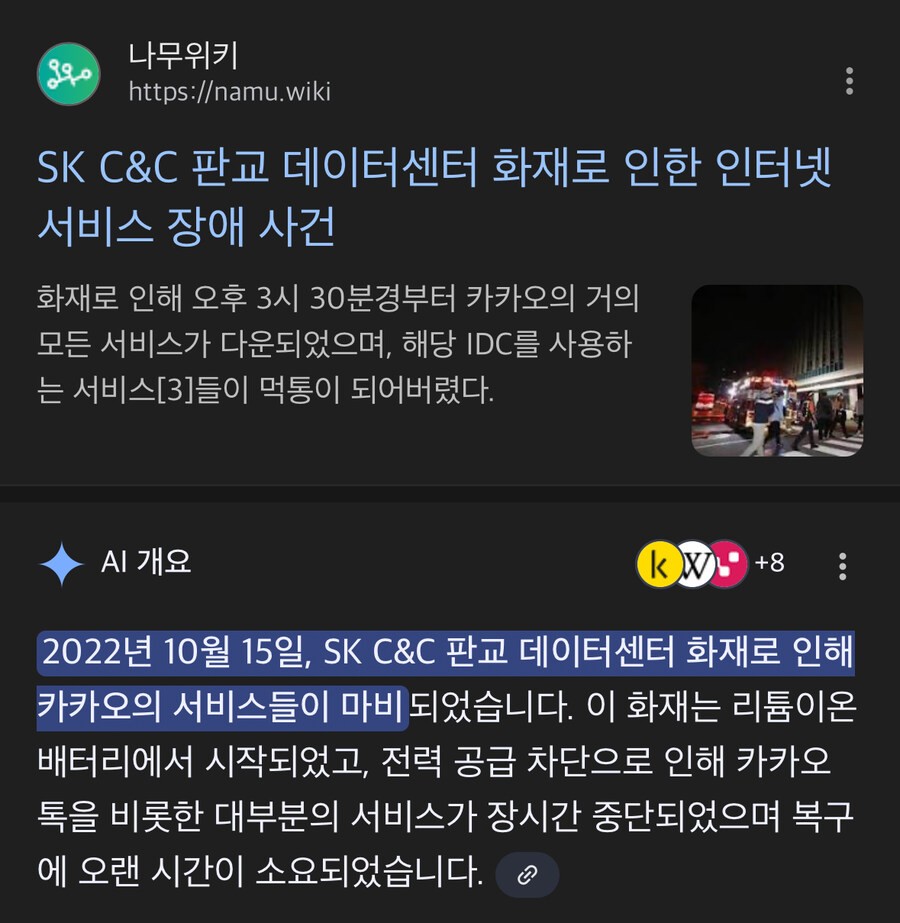
Task: Open the fire truck thumbnail image
Action: point(777,370)
